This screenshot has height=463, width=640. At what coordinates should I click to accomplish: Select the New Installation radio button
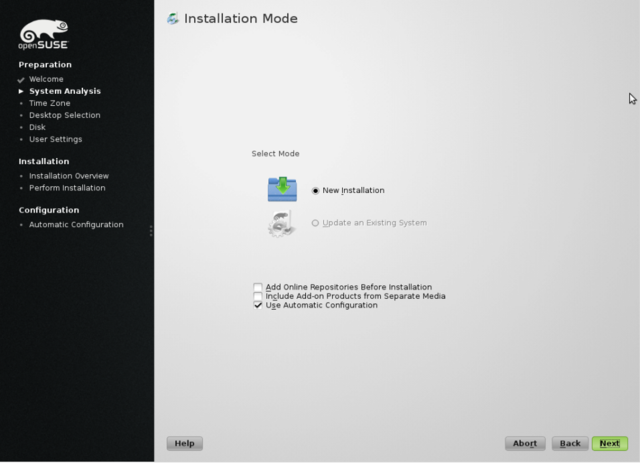(x=315, y=191)
